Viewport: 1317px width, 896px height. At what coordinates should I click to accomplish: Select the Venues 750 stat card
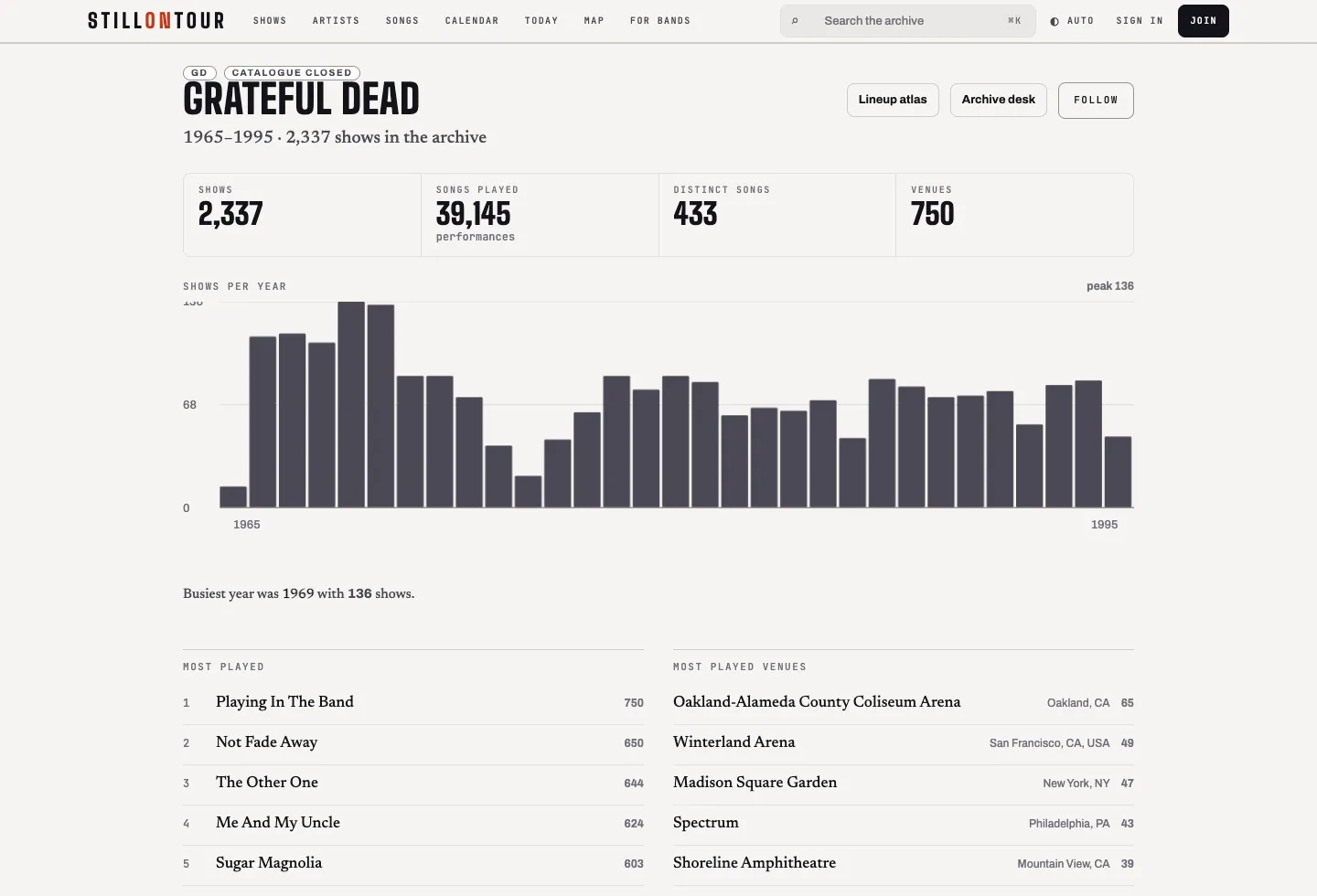pyautogui.click(x=1014, y=215)
